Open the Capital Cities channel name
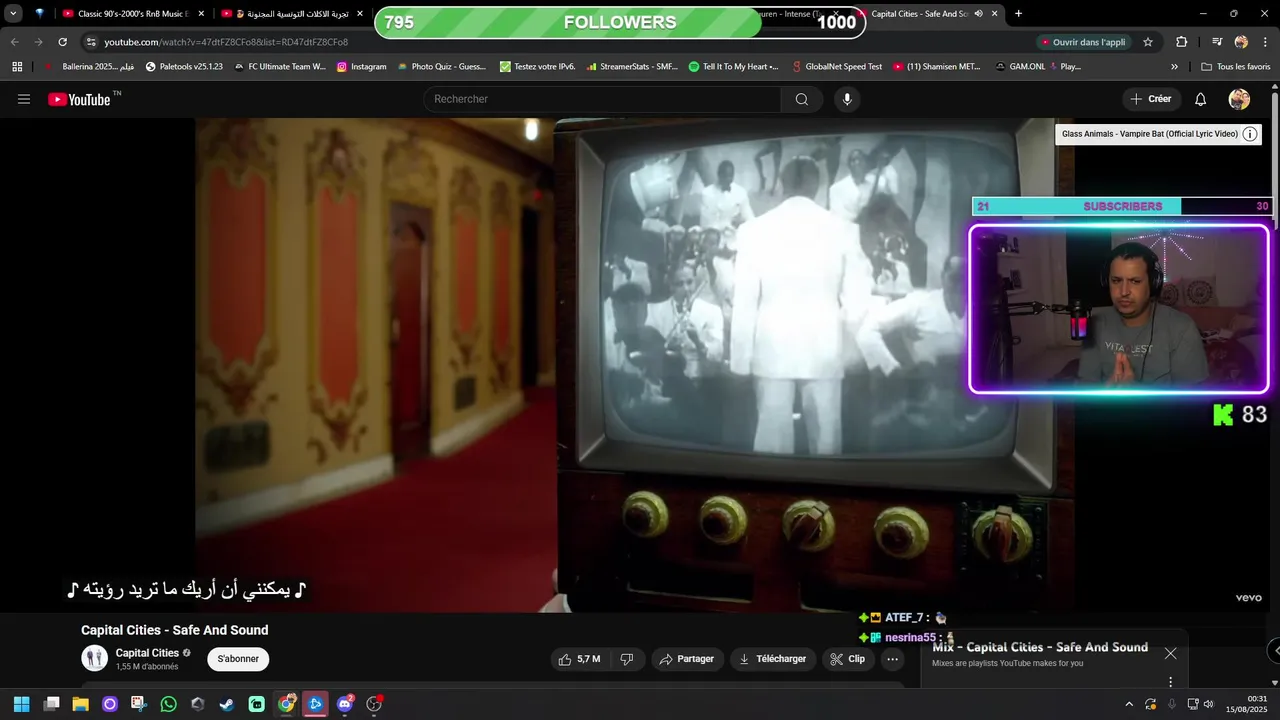 147,653
